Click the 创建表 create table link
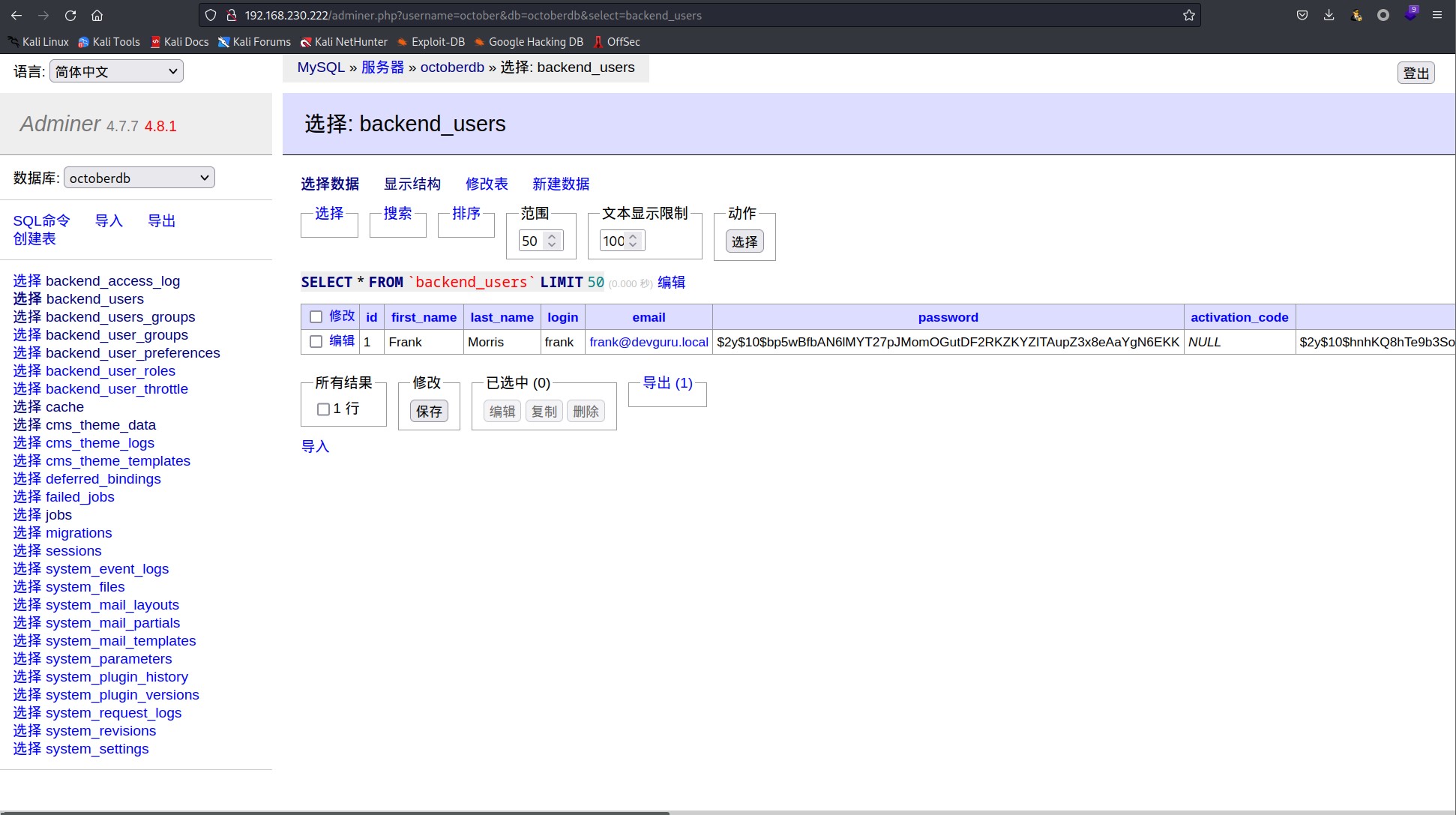 tap(34, 239)
